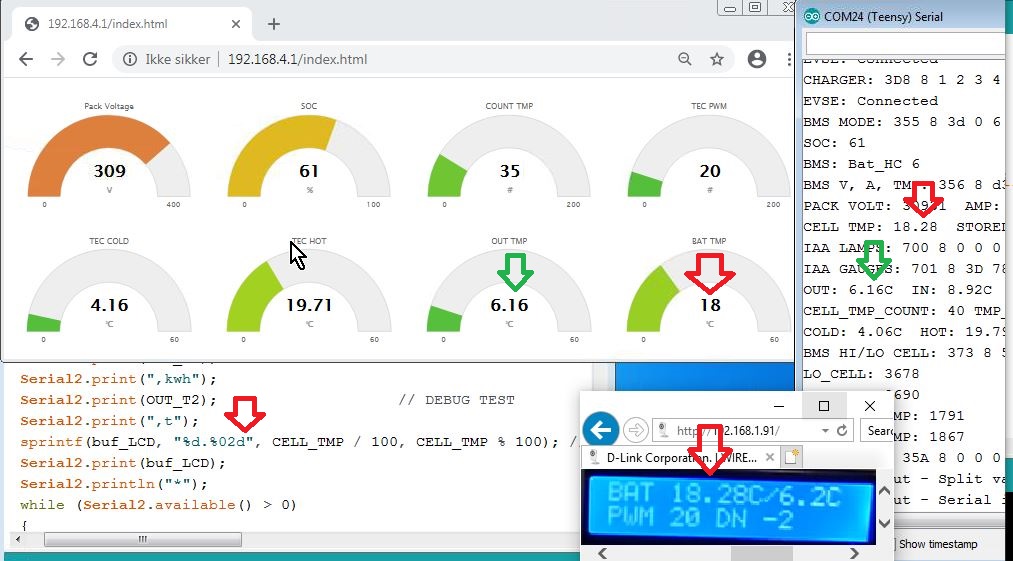Click 'SOC: 61' line in serial monitor

point(834,143)
